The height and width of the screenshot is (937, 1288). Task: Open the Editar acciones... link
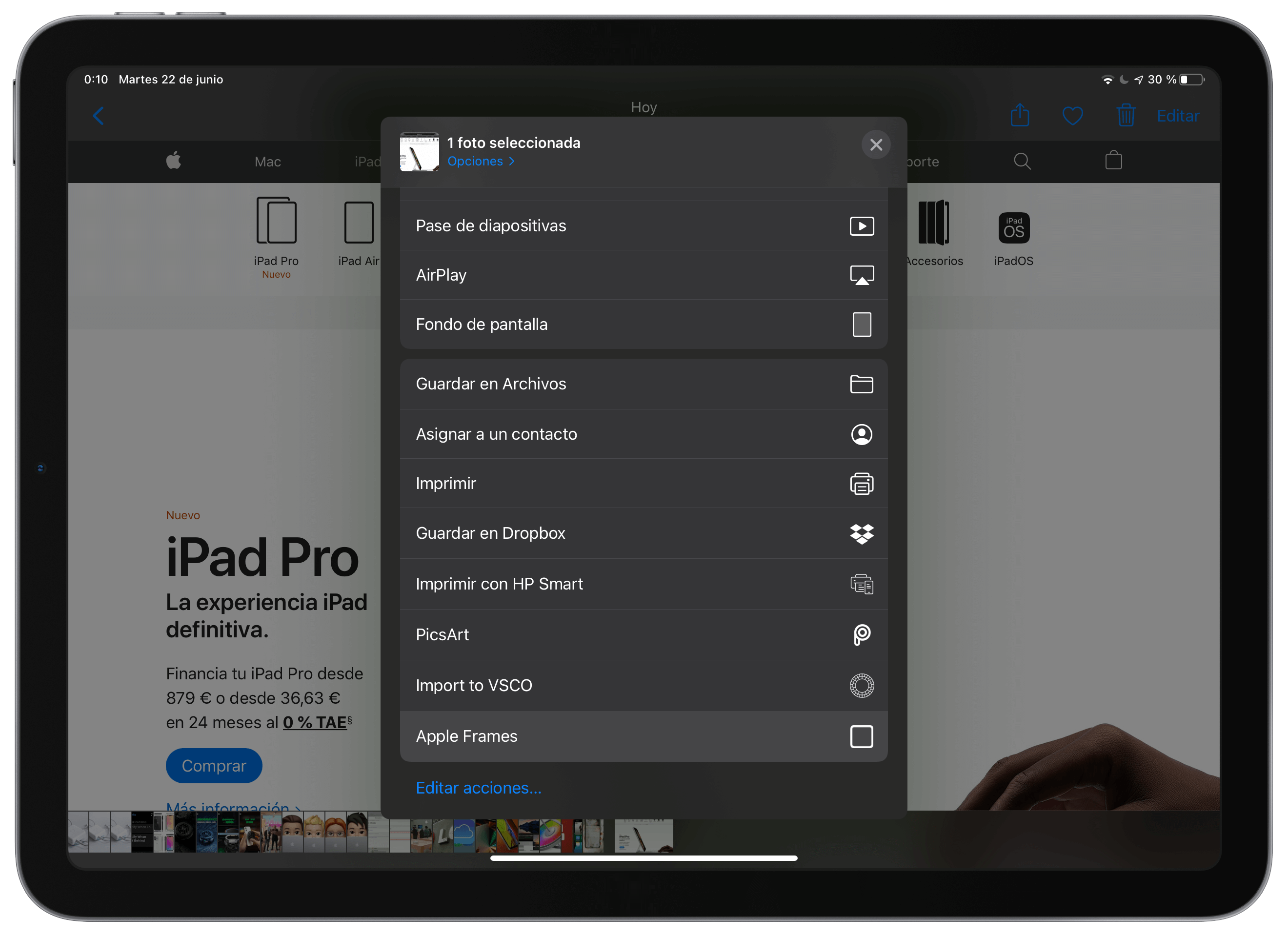pyautogui.click(x=478, y=788)
